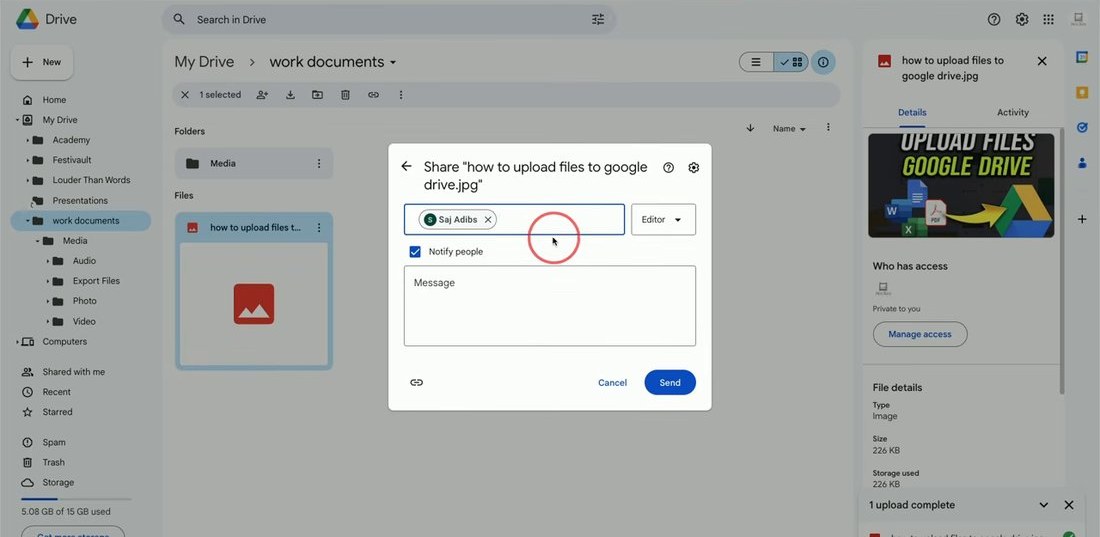Image resolution: width=1100 pixels, height=537 pixels.
Task: Switch to grid layout
Action: [791, 62]
